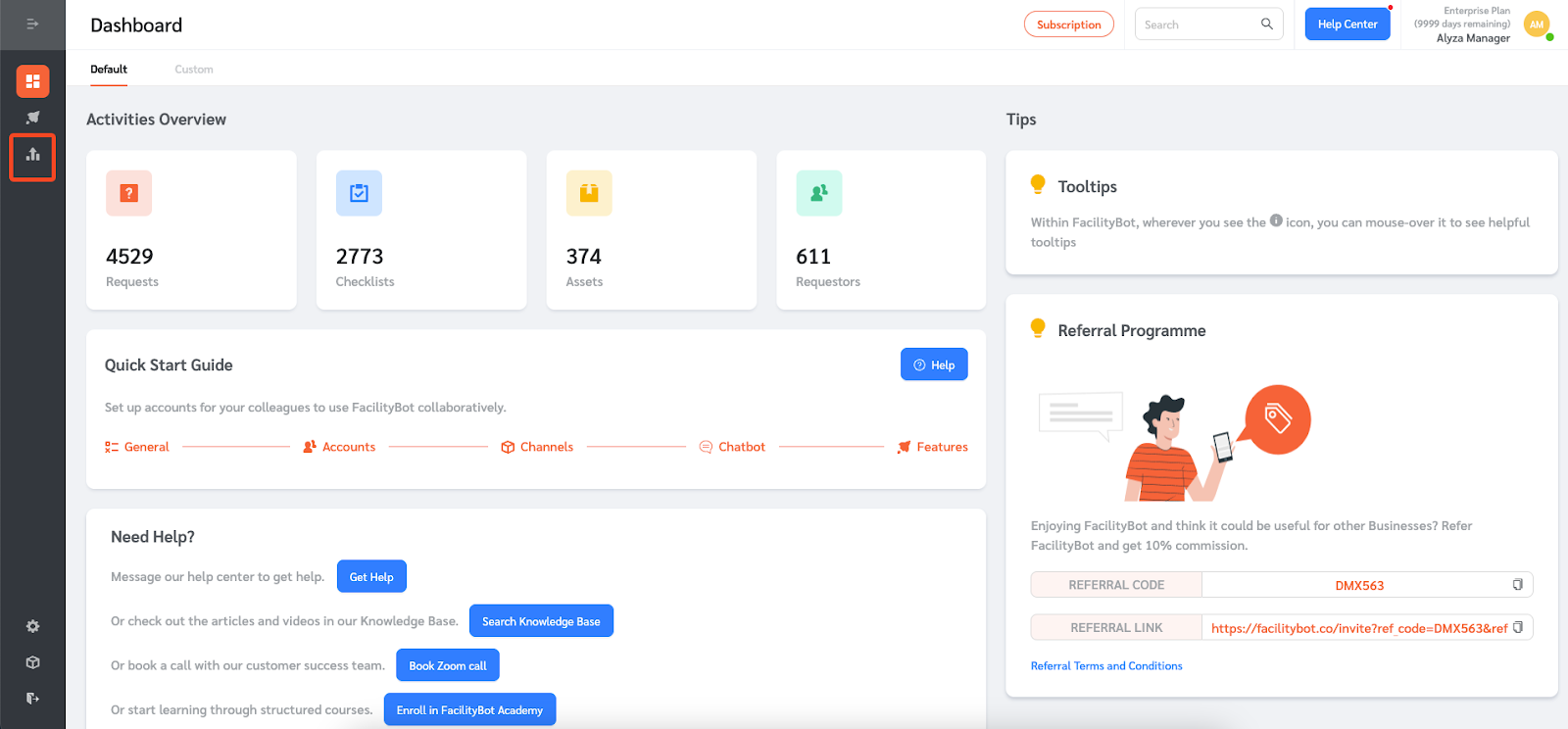Open Referral Terms and Conditions link
1568x729 pixels.
[x=1106, y=666]
